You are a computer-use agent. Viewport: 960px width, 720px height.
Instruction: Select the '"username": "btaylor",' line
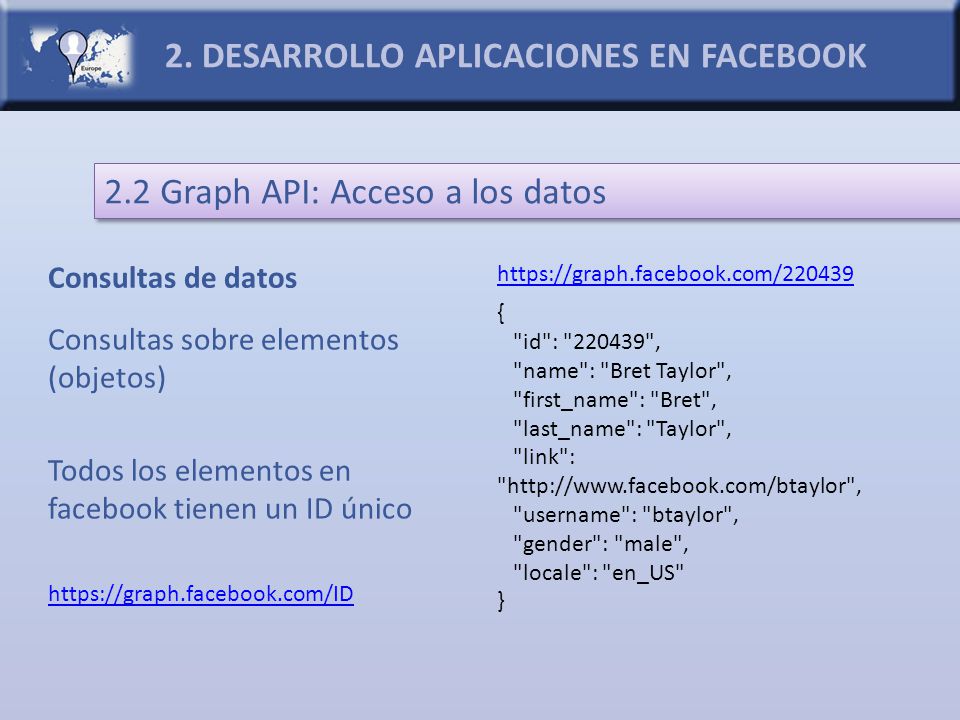626,515
